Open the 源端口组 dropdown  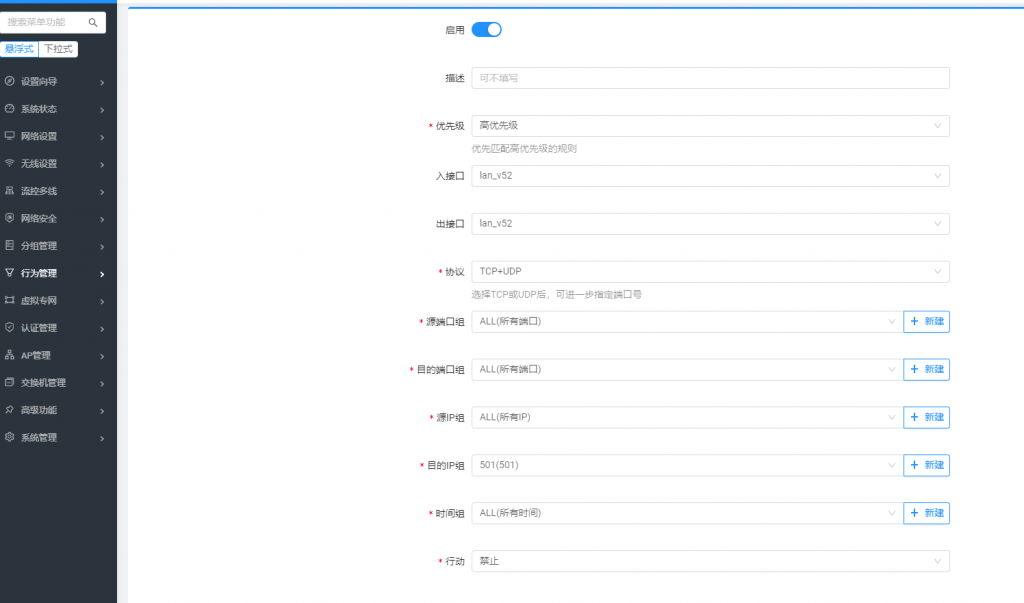click(x=687, y=321)
